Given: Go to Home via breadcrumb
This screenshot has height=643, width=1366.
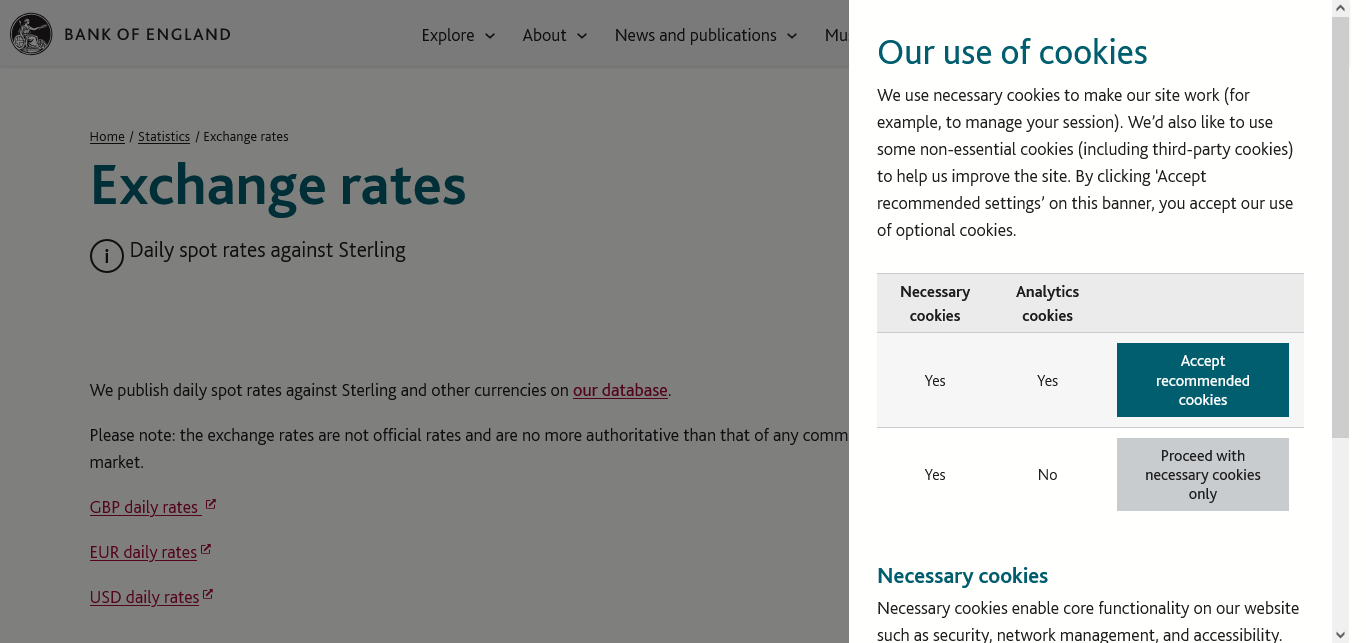Looking at the screenshot, I should tap(107, 137).
